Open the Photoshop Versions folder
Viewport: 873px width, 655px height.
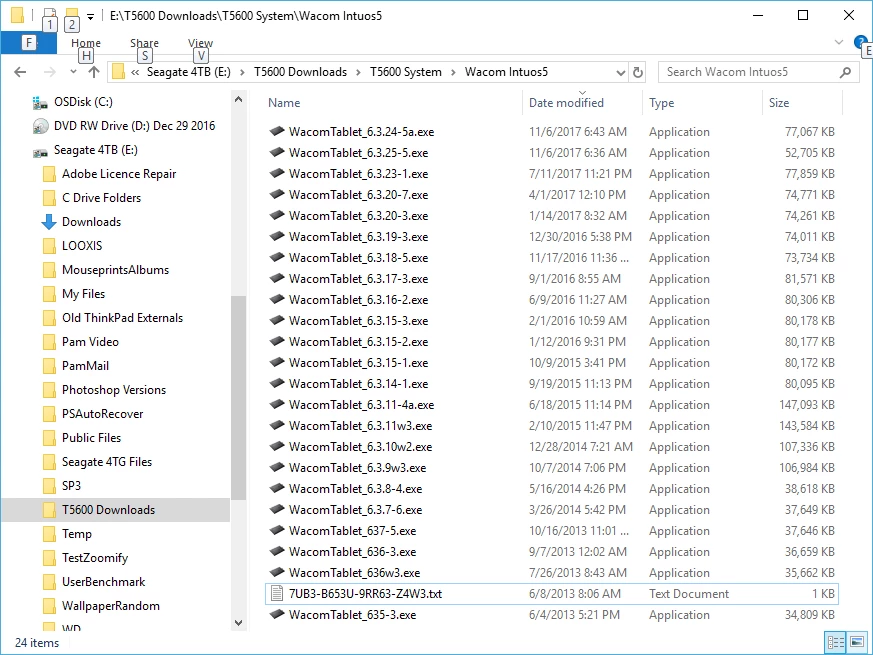click(x=114, y=390)
